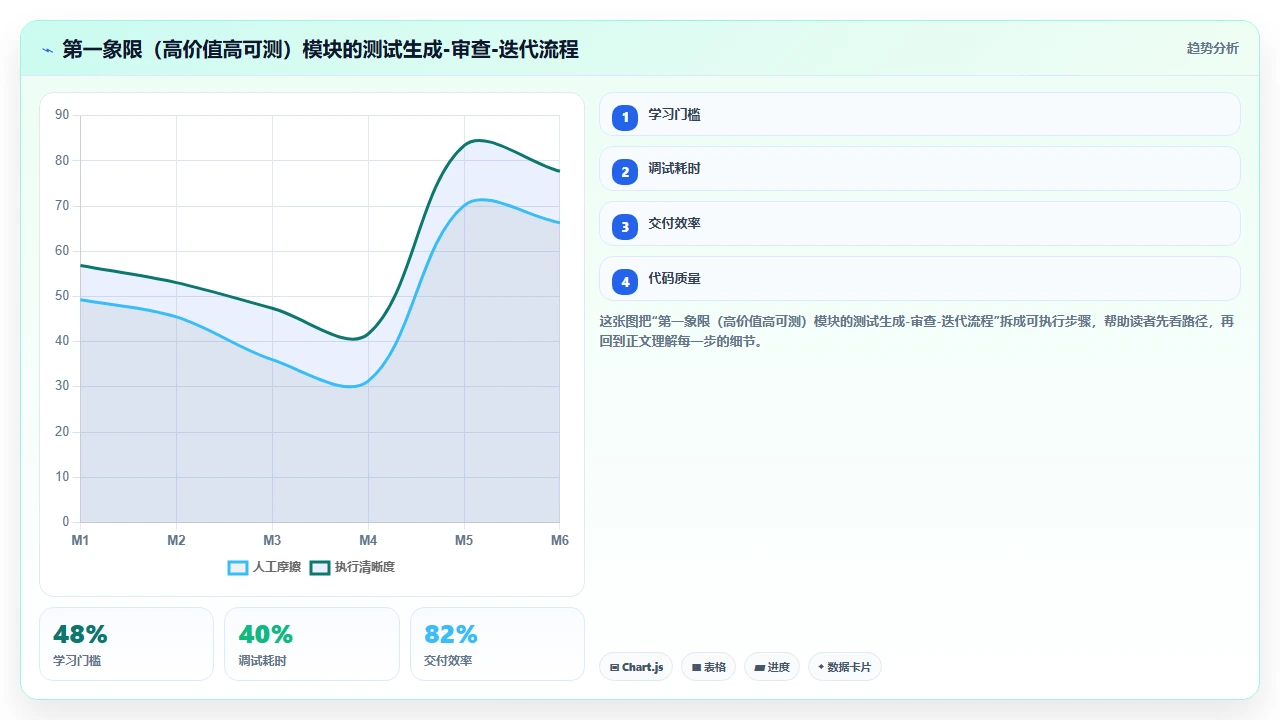Open the 40% 调试耗时 stat card
1280x720 pixels.
(312, 644)
